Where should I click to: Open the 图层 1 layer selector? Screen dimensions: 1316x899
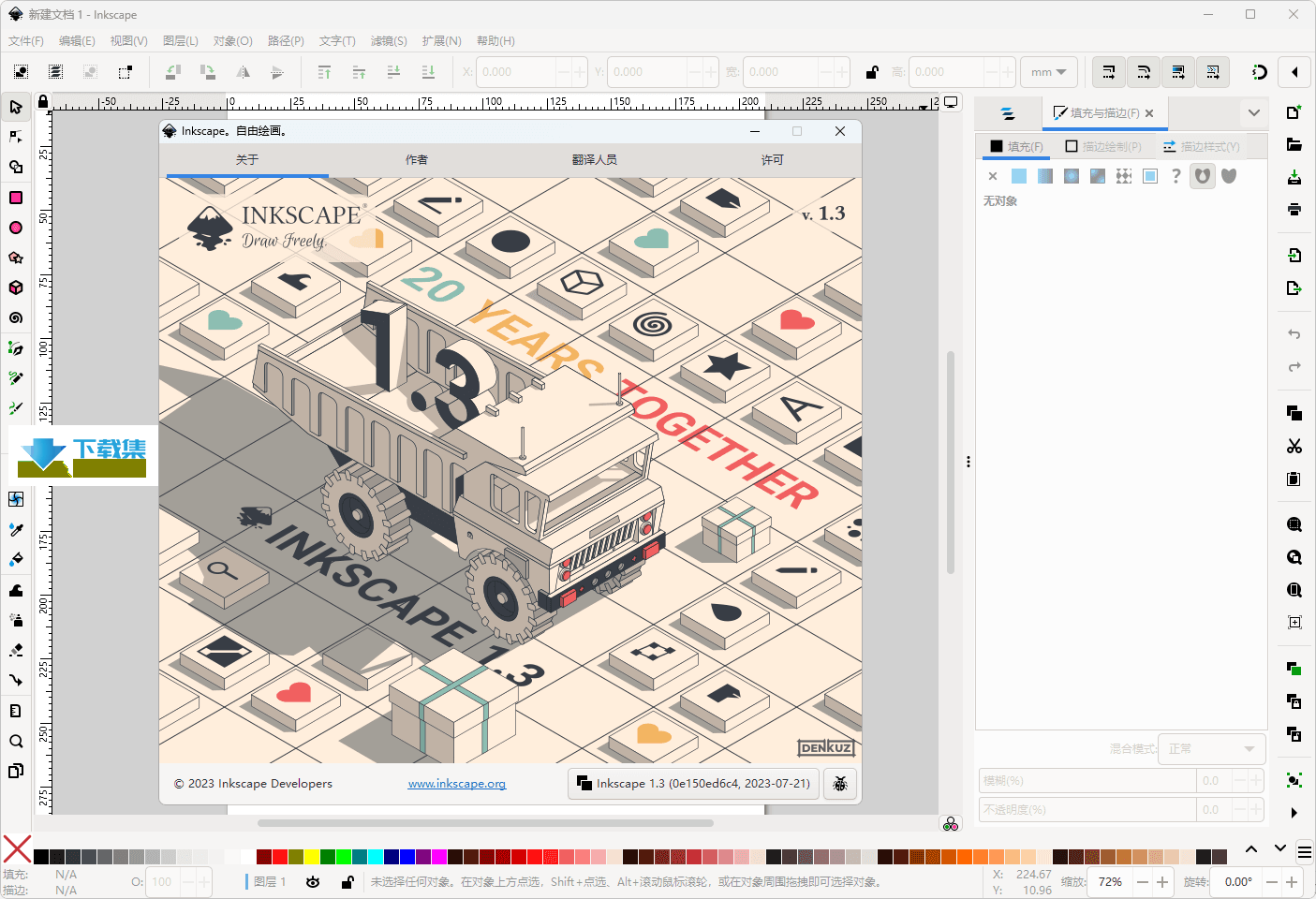pos(269,882)
